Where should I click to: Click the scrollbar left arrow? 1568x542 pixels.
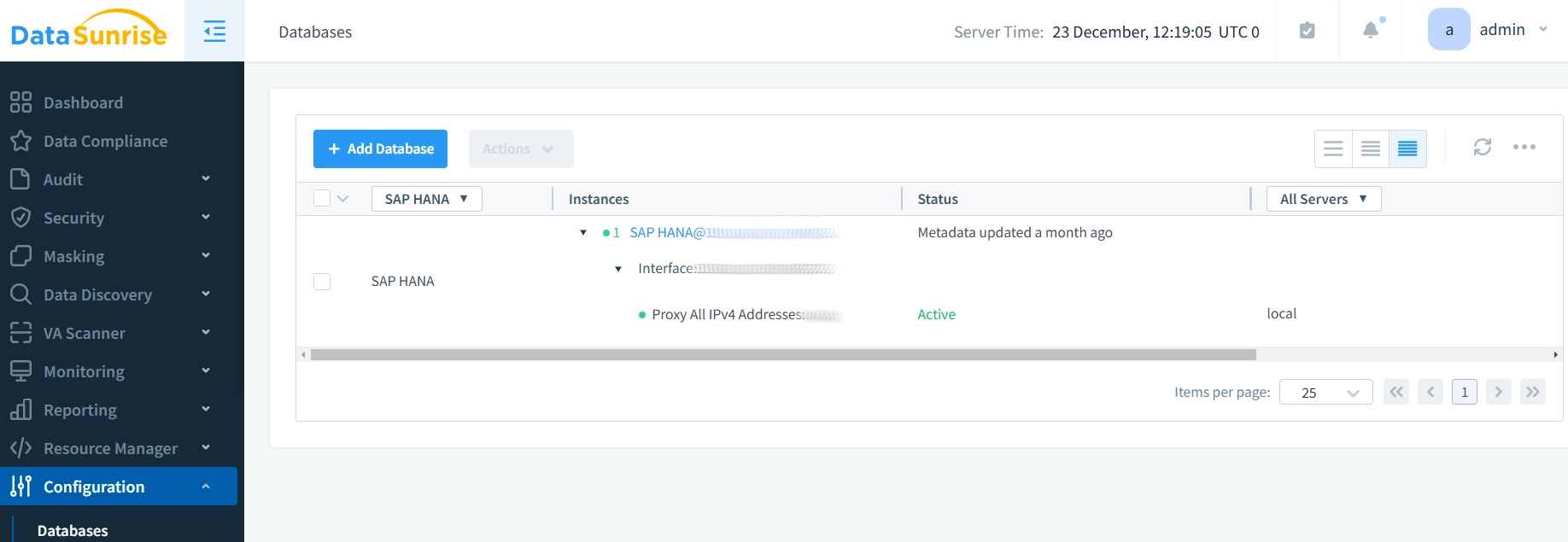point(303,354)
